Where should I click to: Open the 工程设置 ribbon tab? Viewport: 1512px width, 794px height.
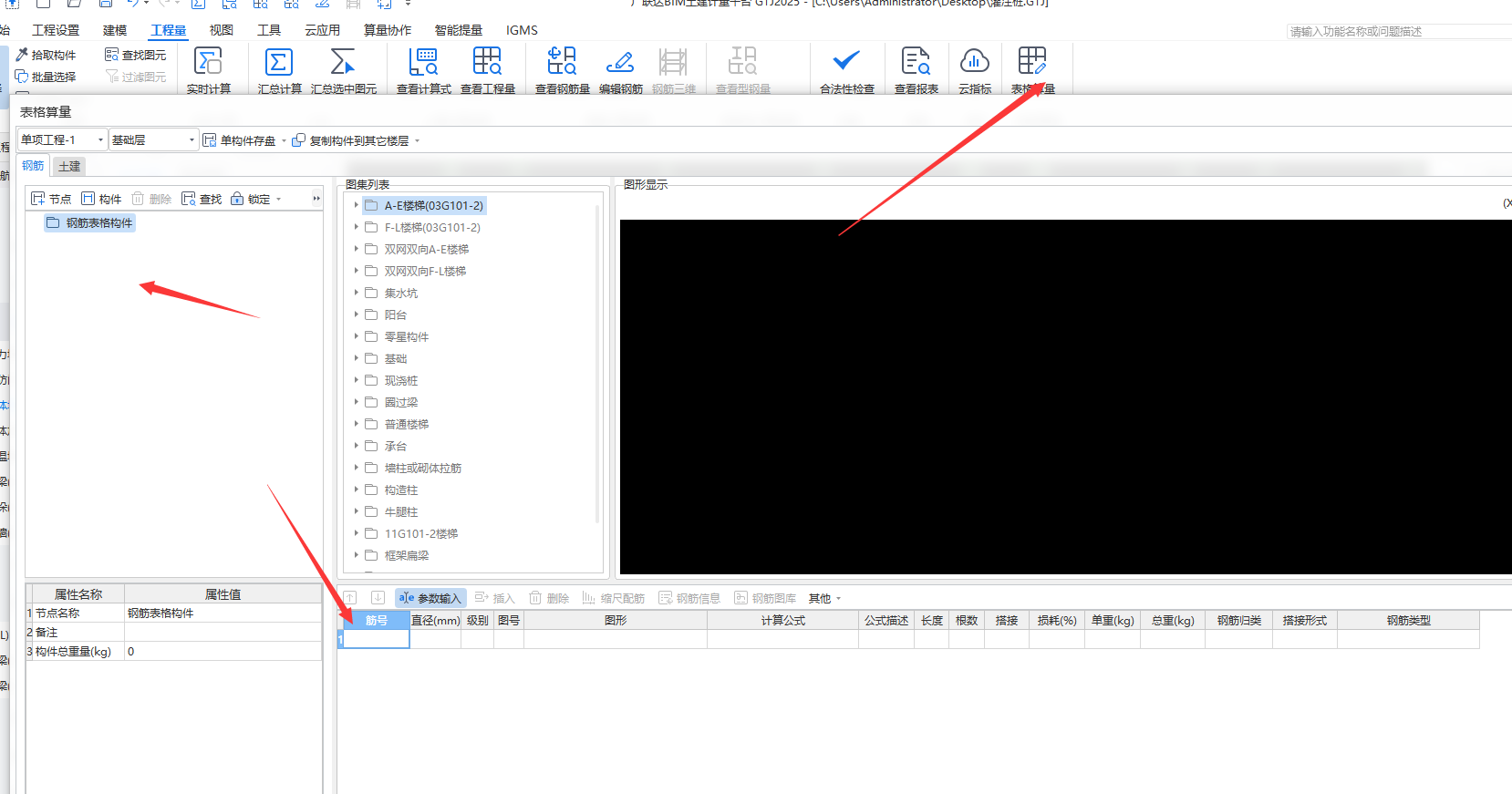click(56, 30)
